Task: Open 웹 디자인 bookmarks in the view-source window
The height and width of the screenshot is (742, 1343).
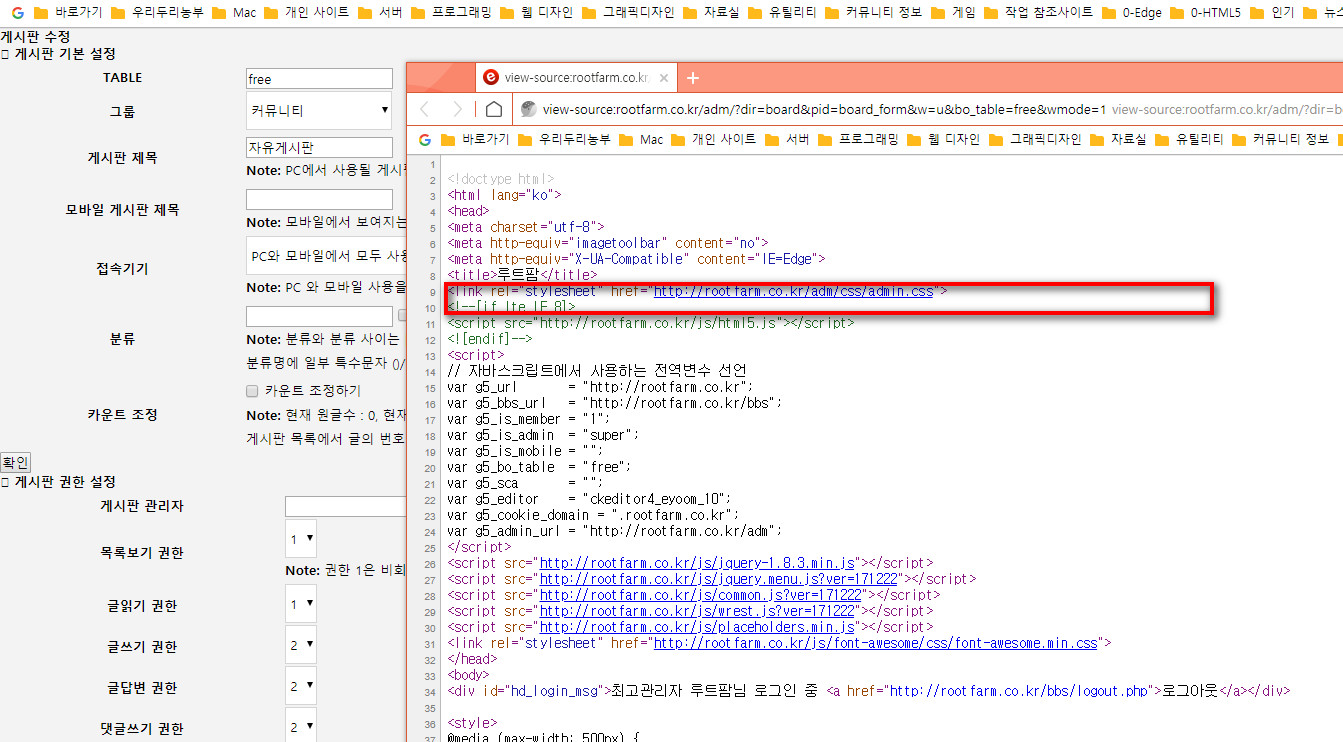Action: pos(945,139)
